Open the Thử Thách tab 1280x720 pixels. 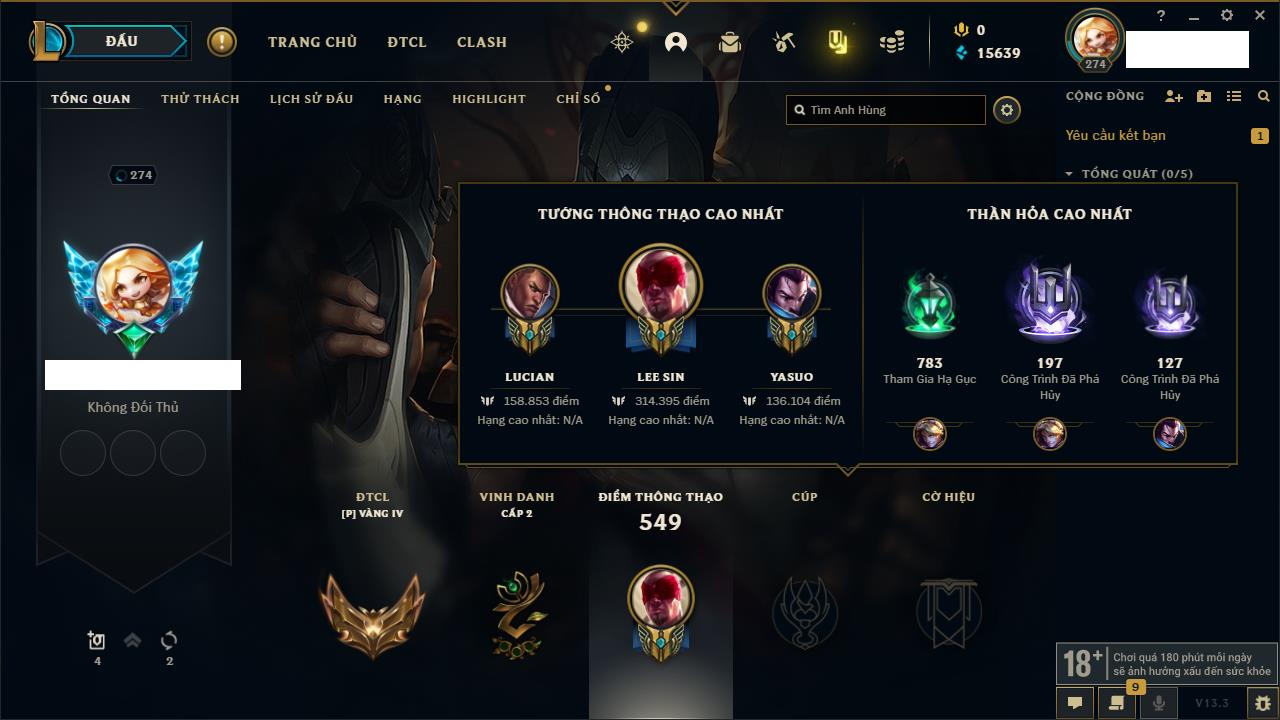click(x=200, y=99)
